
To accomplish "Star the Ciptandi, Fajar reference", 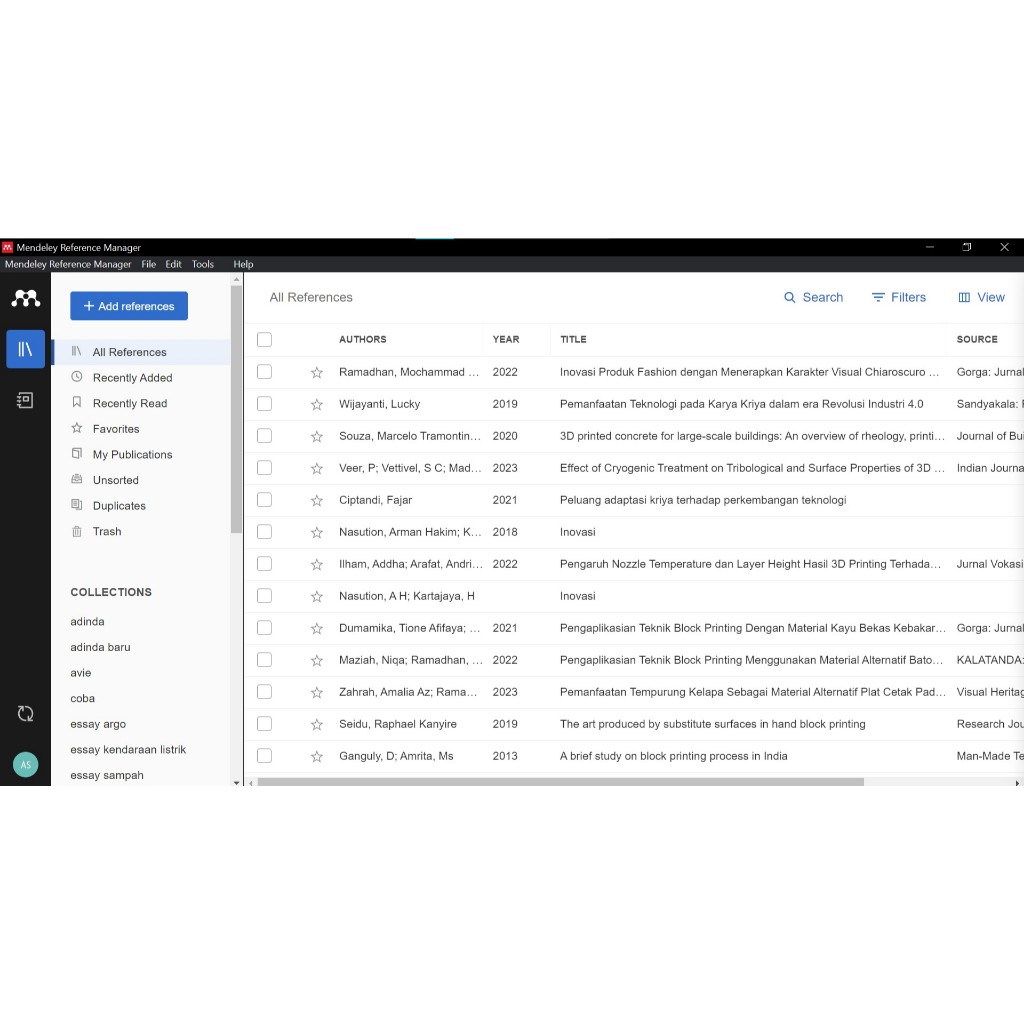I will click(317, 500).
